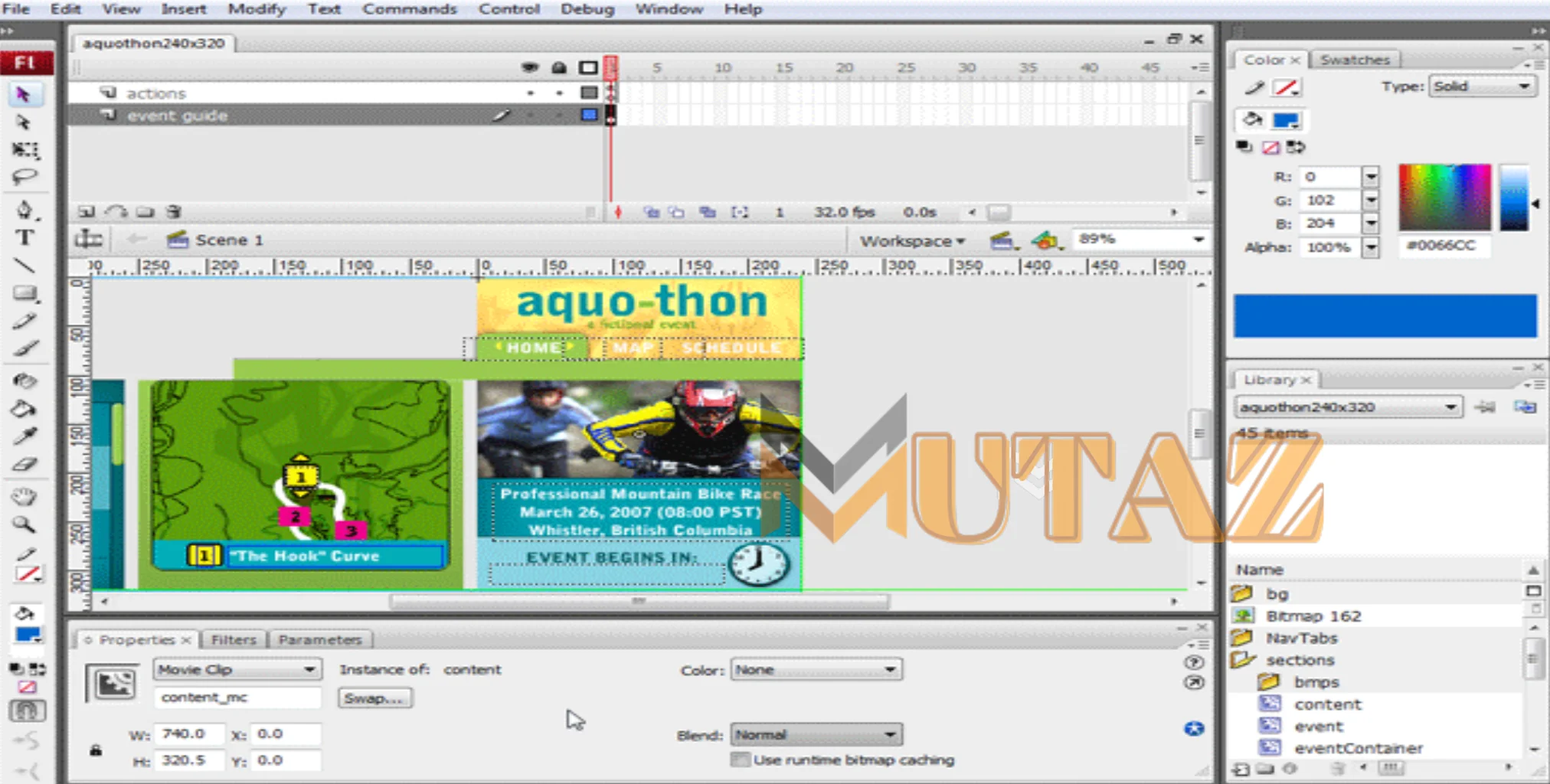1550x784 pixels.
Task: Choose the Paint Bucket tool
Action: coord(24,409)
